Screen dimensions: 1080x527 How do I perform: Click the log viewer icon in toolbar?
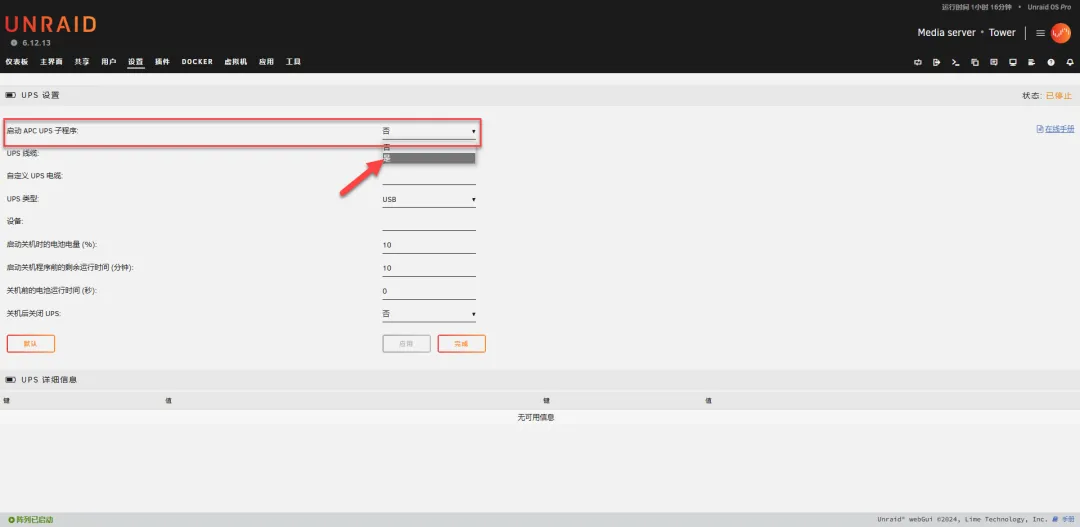point(1031,62)
